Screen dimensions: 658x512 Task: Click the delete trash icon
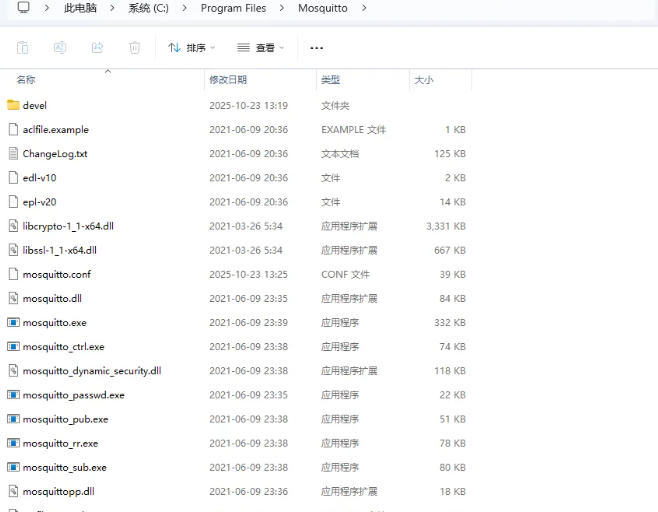[134, 47]
